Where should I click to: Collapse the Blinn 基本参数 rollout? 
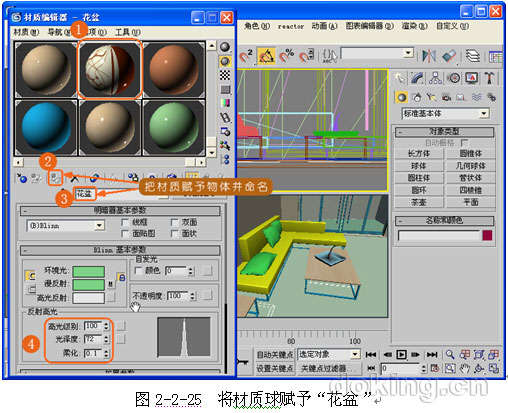120,250
